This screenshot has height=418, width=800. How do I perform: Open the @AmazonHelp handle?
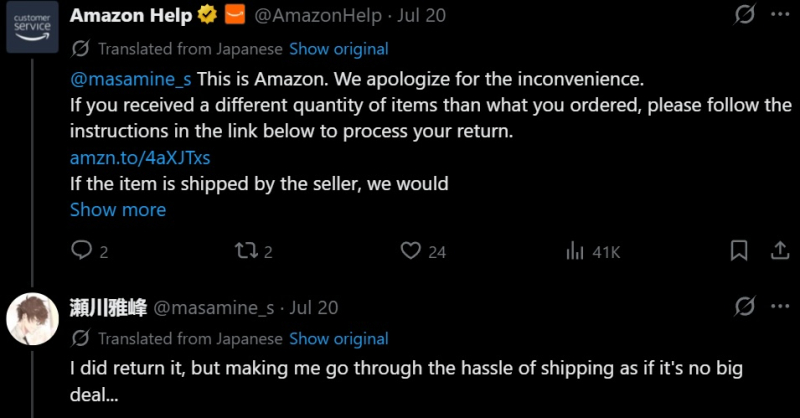317,15
